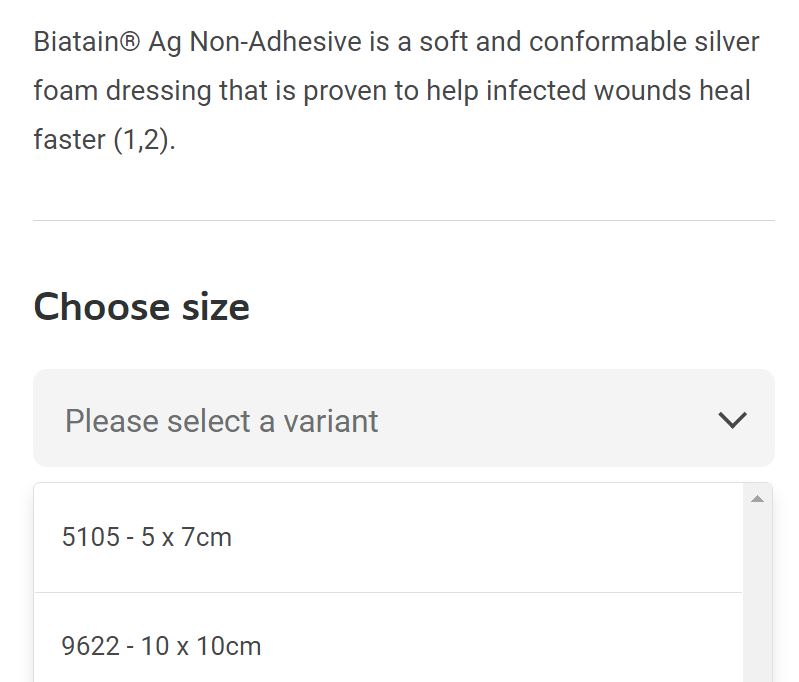Click the scrollbar up arrow in options list
This screenshot has height=682, width=799.
point(757,498)
